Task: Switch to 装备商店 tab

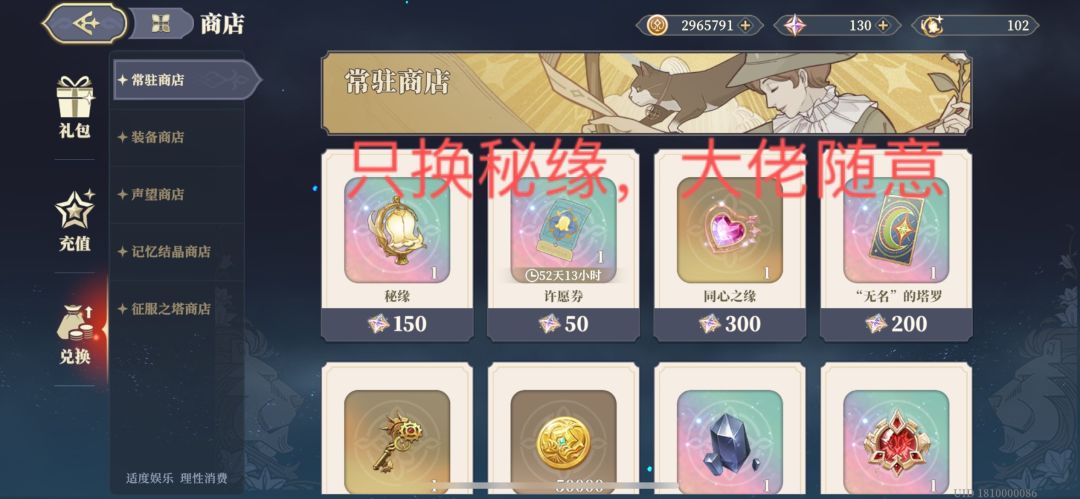Action: click(x=178, y=137)
